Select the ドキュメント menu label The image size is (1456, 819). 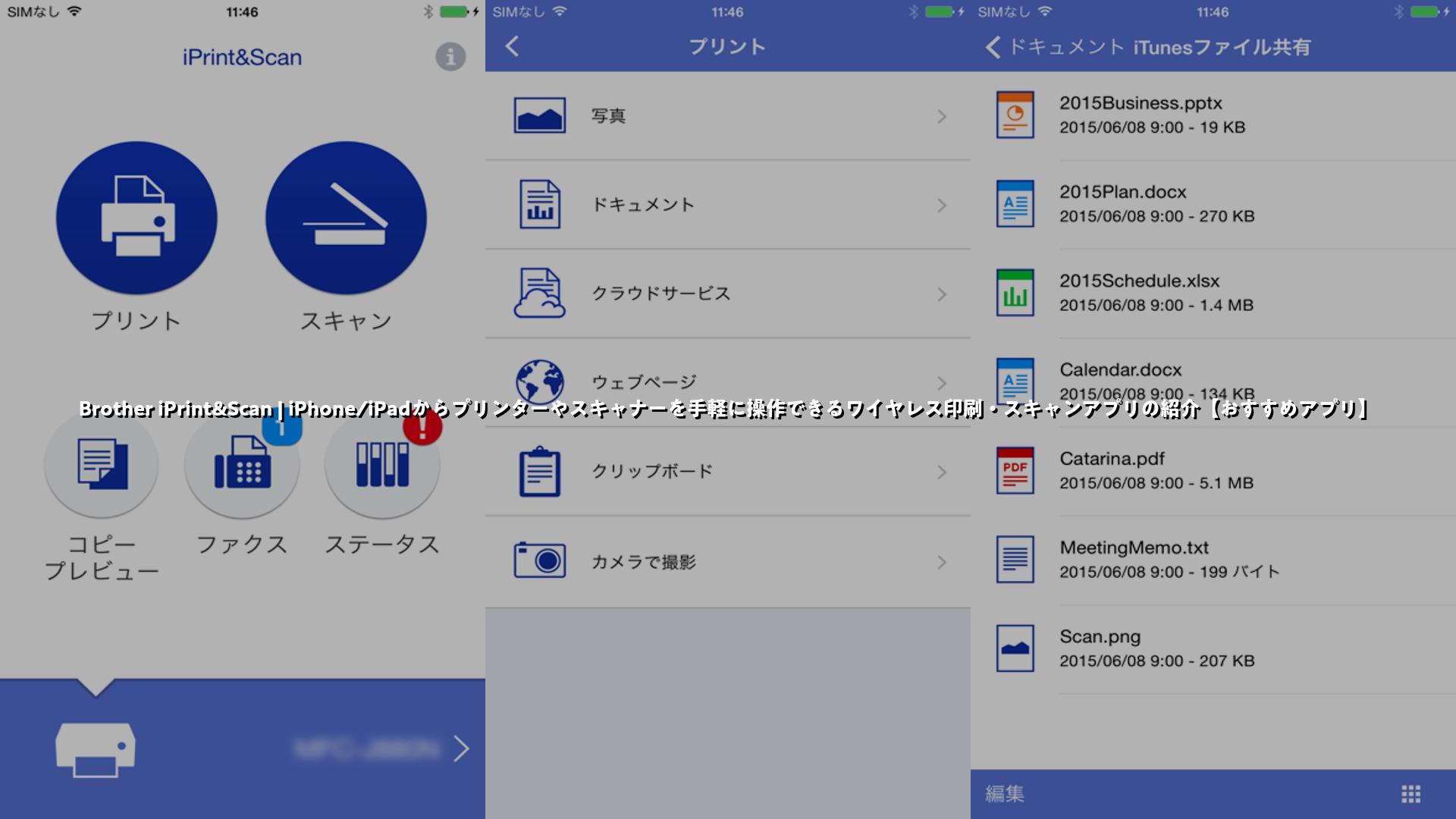(x=643, y=205)
